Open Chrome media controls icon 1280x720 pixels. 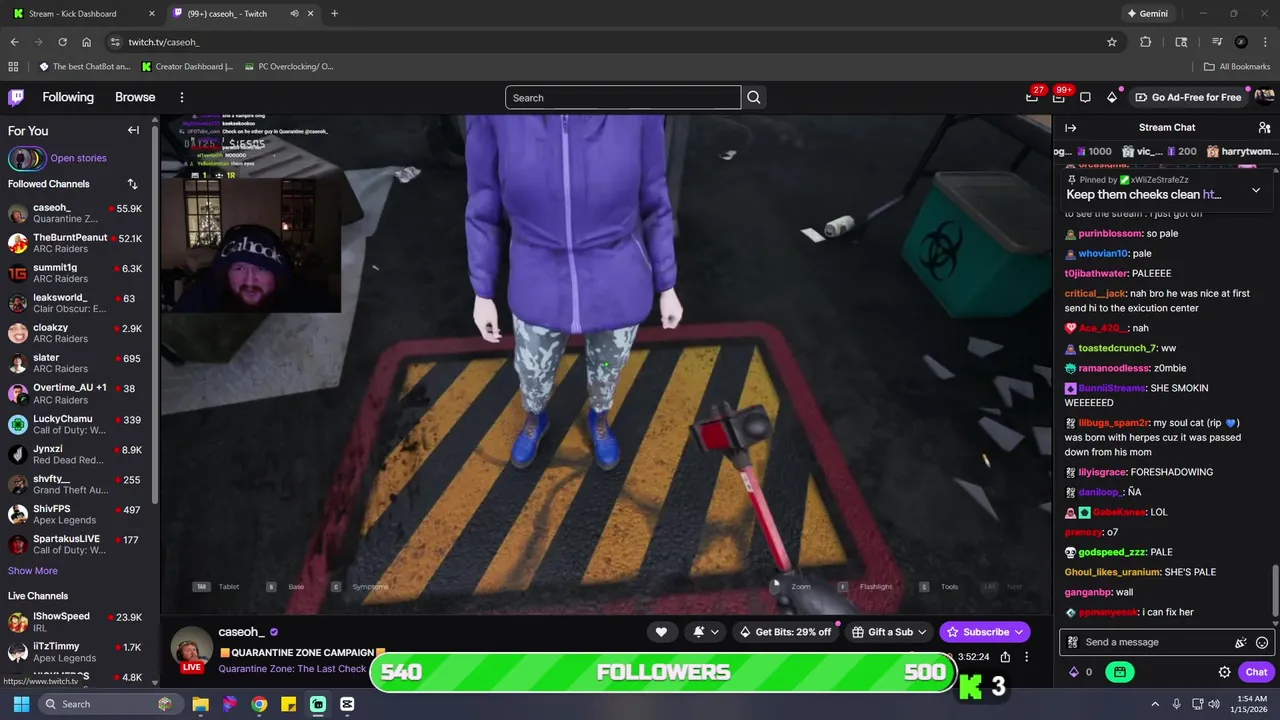click(x=1217, y=42)
